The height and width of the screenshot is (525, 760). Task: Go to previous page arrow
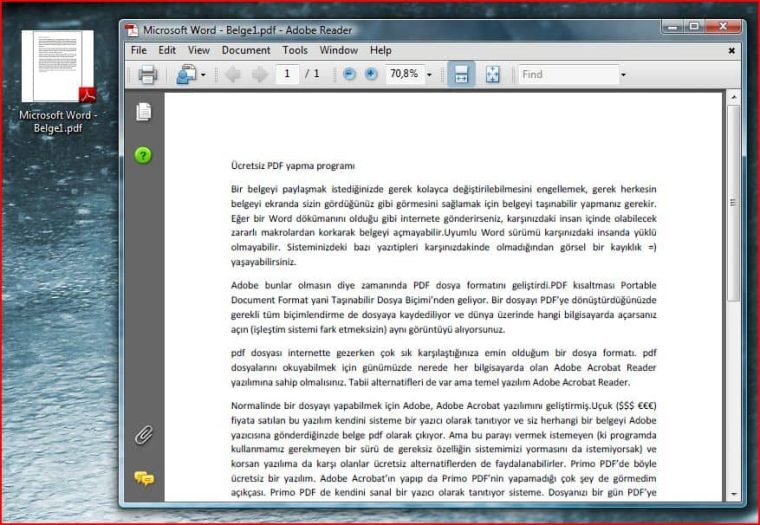pos(233,75)
